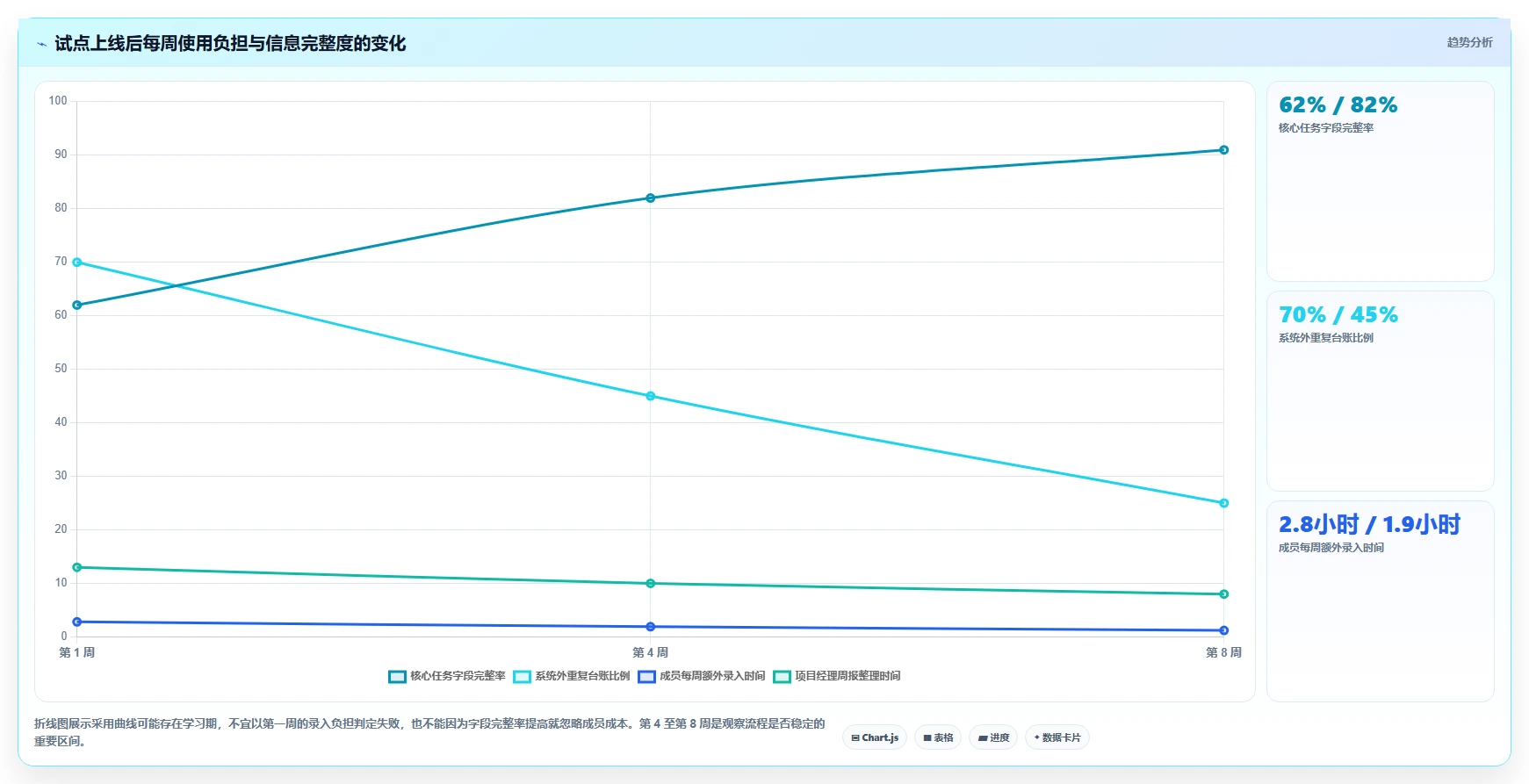Select 系统外重复台账比例 point at 第 1 周
Image resolution: width=1529 pixels, height=784 pixels.
77,263
